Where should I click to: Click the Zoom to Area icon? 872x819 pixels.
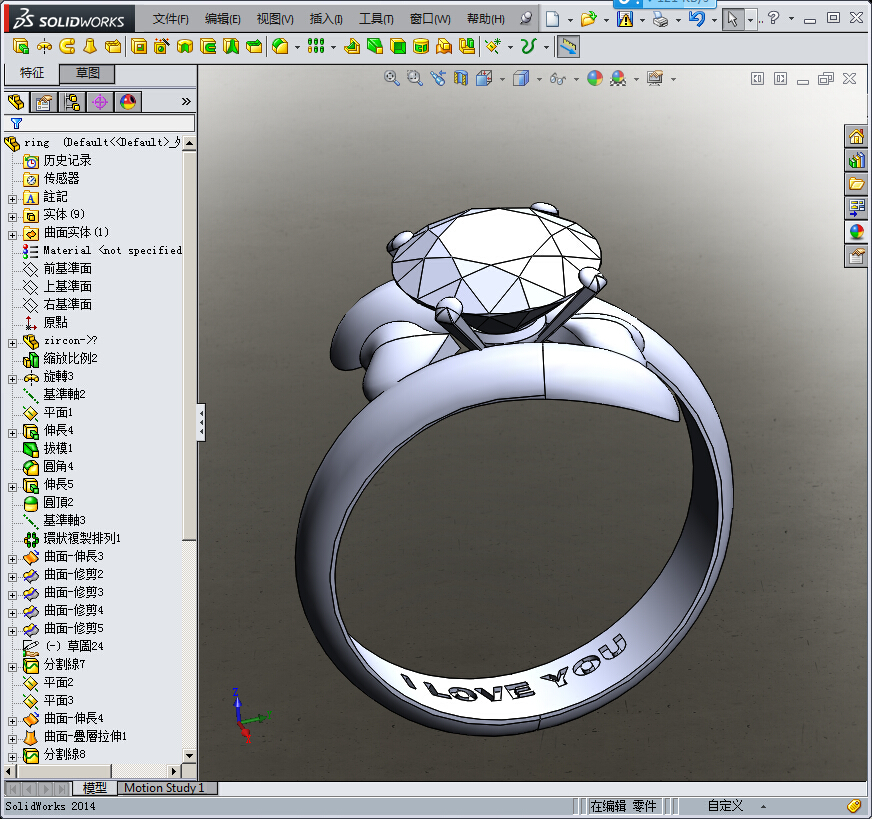click(414, 78)
